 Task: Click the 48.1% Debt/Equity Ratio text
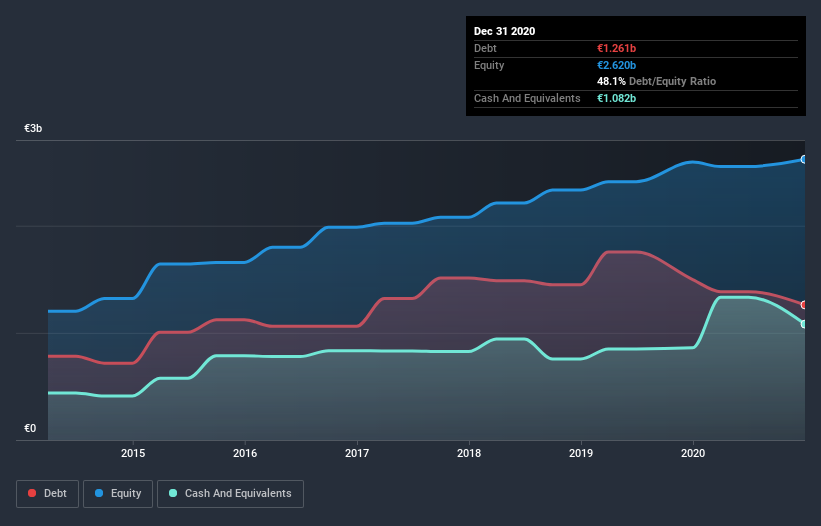657,82
